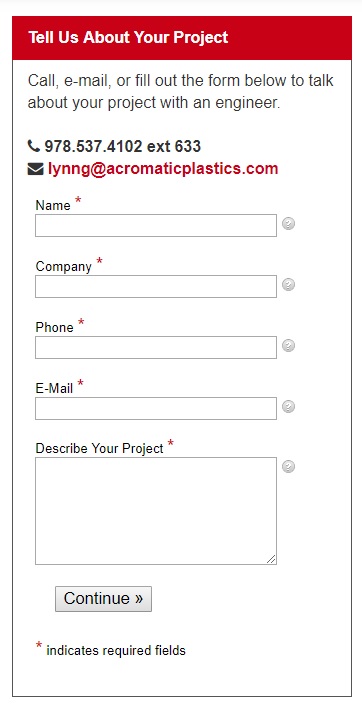Focus the E-Mail input field
The width and height of the screenshot is (362, 705).
156,408
